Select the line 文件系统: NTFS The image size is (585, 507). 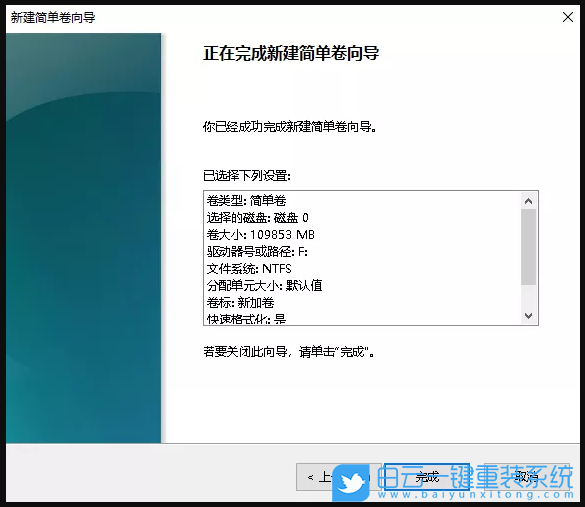[x=249, y=269]
